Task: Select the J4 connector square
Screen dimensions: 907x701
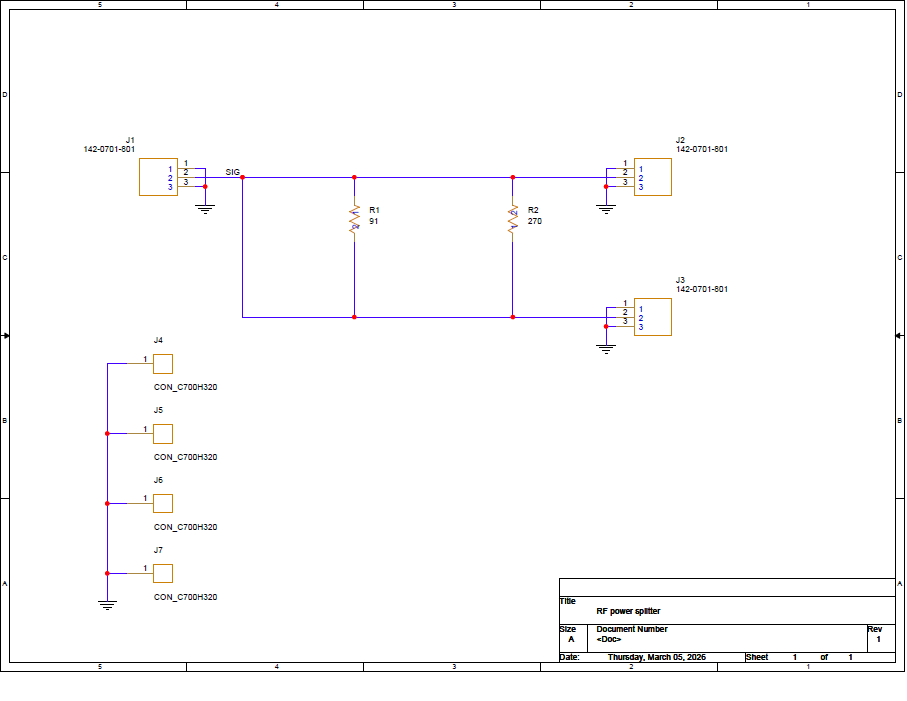Action: click(163, 364)
